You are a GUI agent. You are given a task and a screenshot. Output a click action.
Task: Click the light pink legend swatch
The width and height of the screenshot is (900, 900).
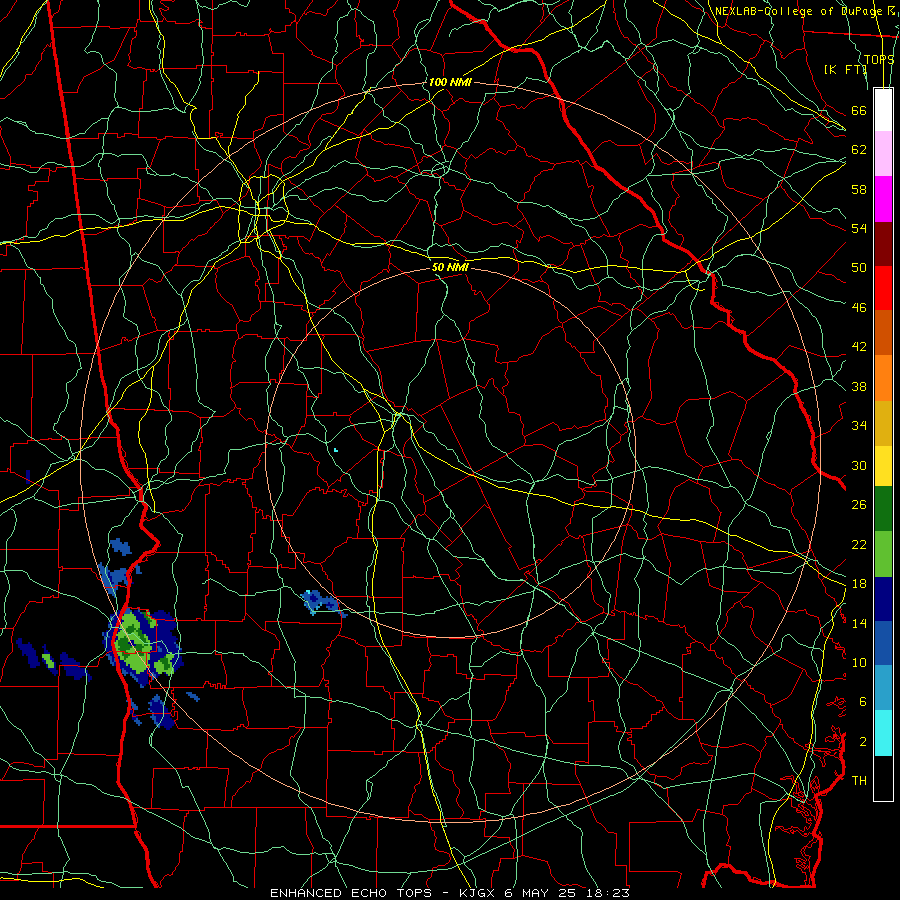(883, 154)
